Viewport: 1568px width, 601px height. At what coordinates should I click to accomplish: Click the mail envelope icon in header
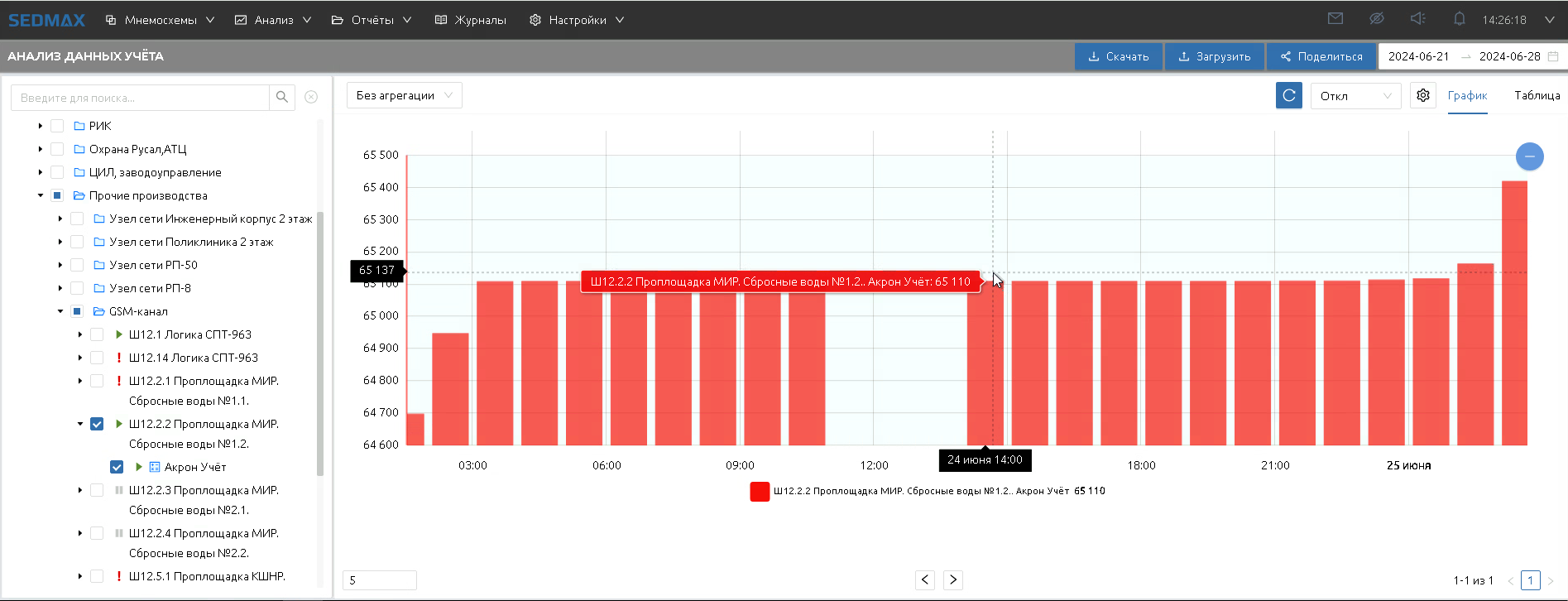tap(1335, 19)
